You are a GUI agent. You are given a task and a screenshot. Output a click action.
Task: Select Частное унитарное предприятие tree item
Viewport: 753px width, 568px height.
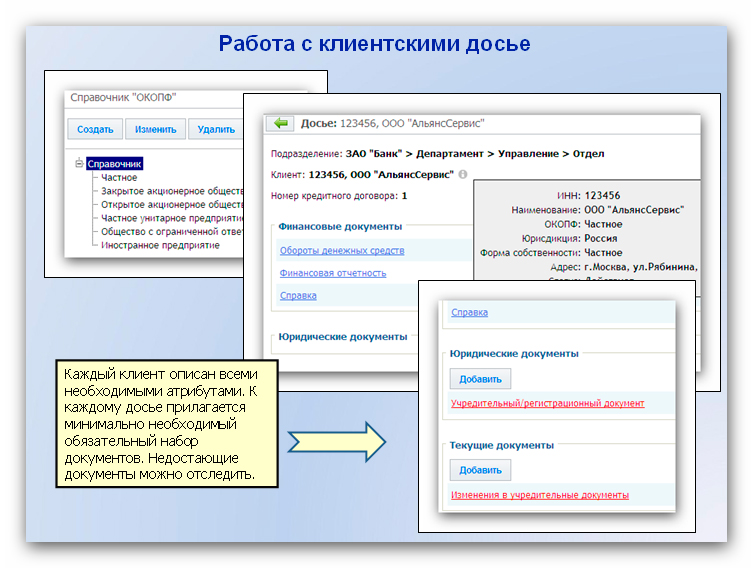[172, 218]
